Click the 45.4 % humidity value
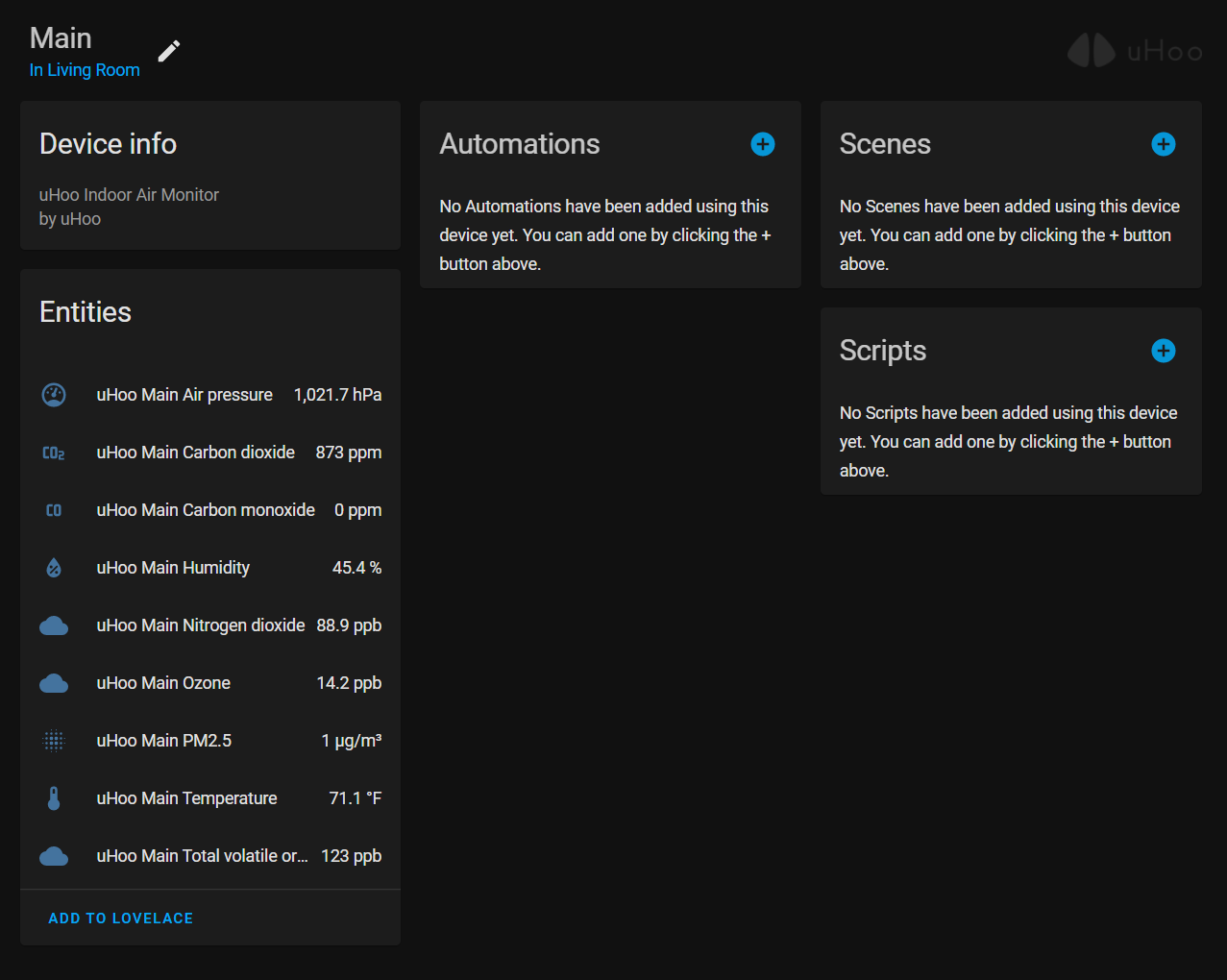This screenshot has height=980, width=1227. pos(356,568)
